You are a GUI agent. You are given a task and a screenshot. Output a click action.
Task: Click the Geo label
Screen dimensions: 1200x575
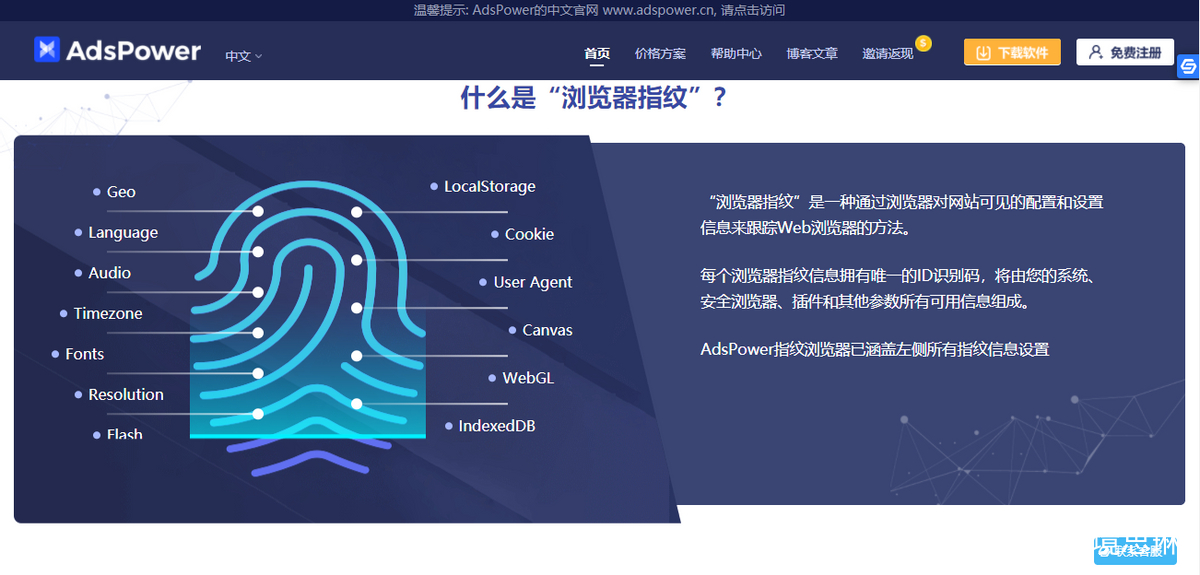[x=121, y=192]
